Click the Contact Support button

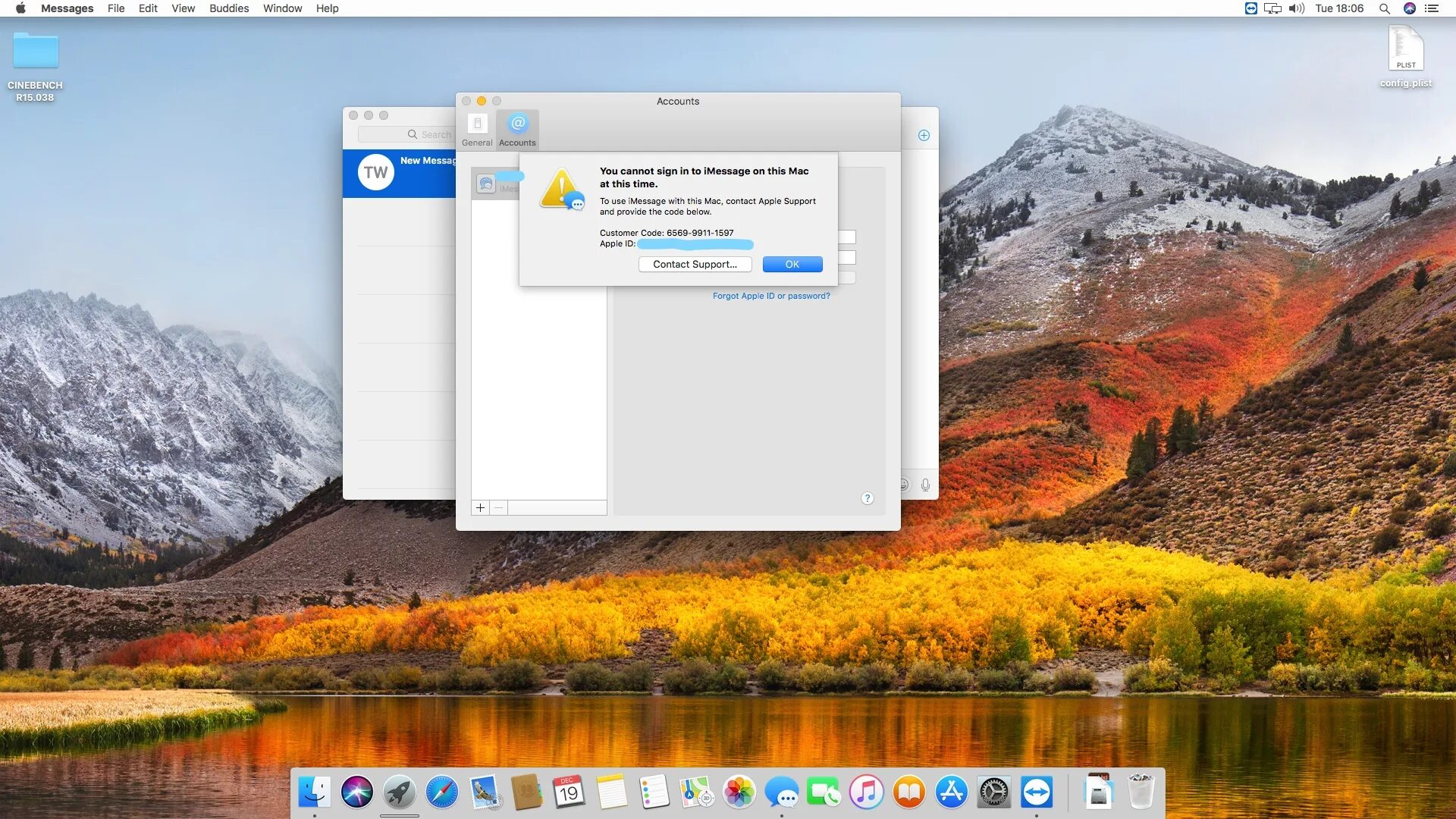[x=695, y=264]
